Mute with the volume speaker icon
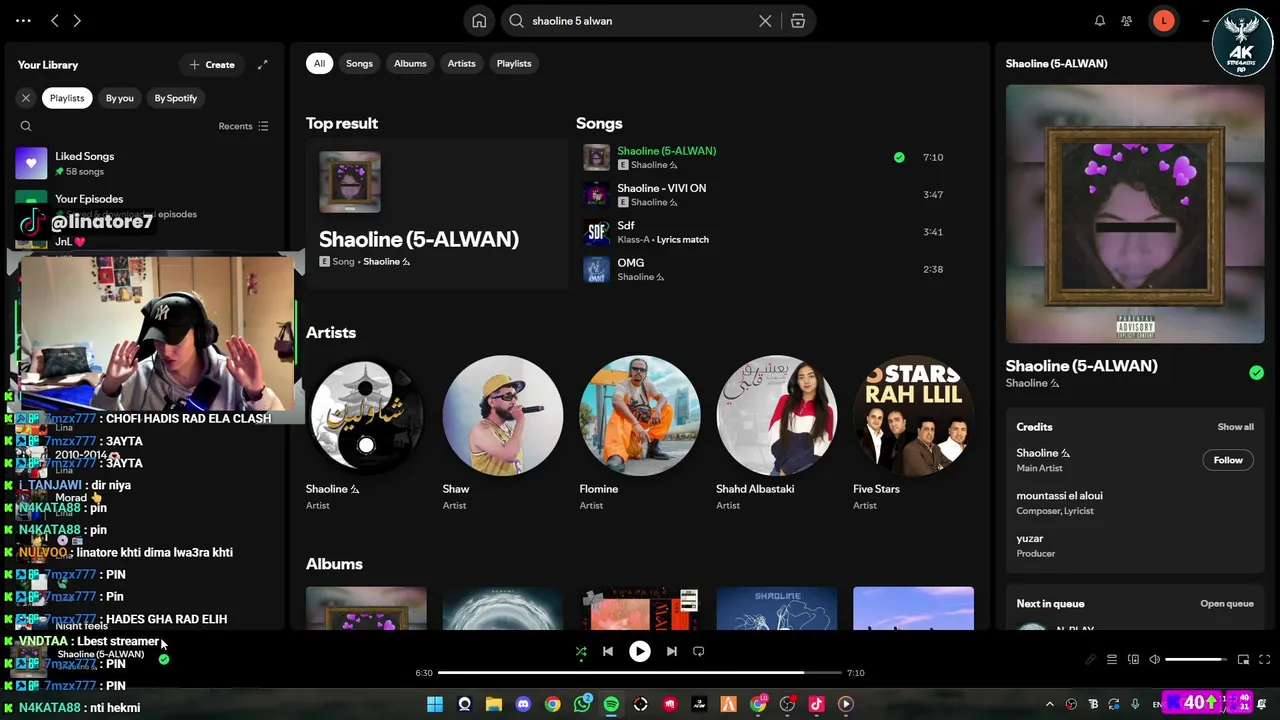This screenshot has height=720, width=1280. click(x=1155, y=660)
